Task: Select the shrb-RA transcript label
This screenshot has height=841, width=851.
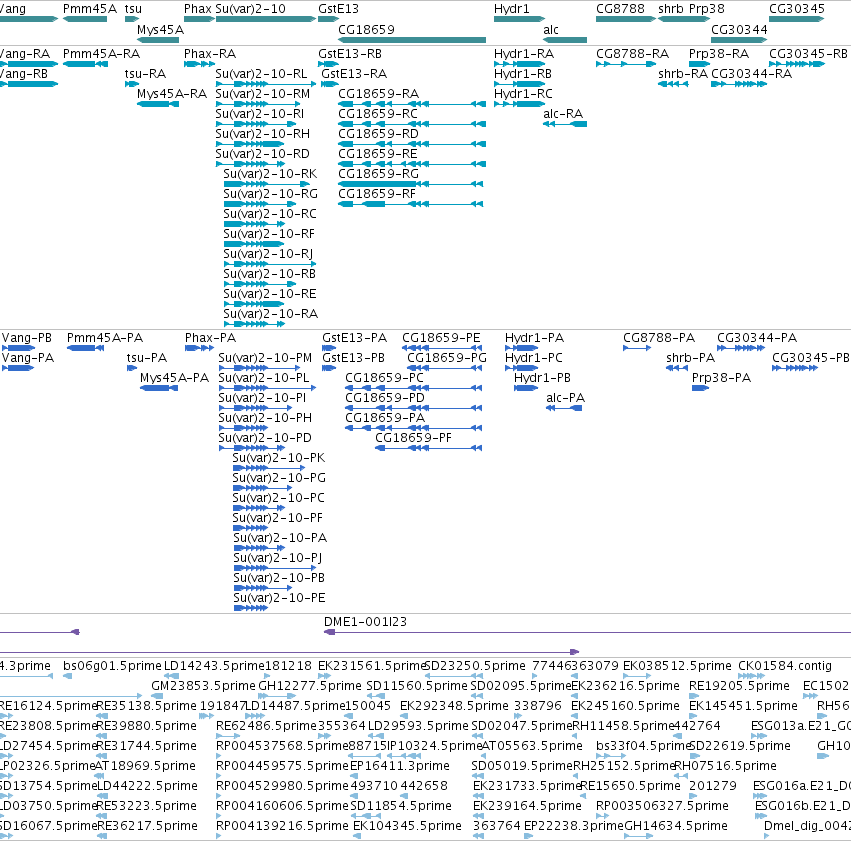Action: pos(683,74)
